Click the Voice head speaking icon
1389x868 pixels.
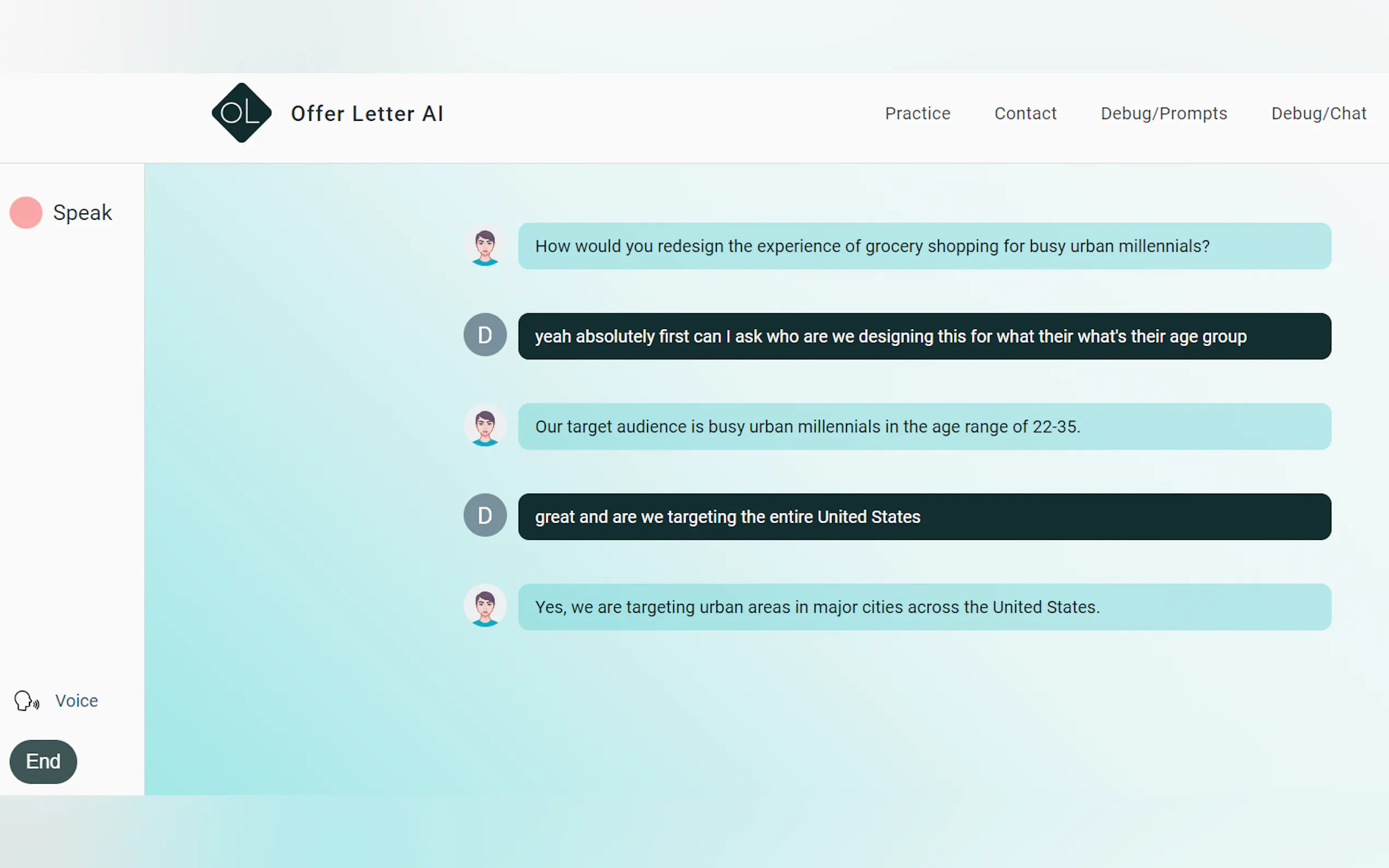coord(26,700)
